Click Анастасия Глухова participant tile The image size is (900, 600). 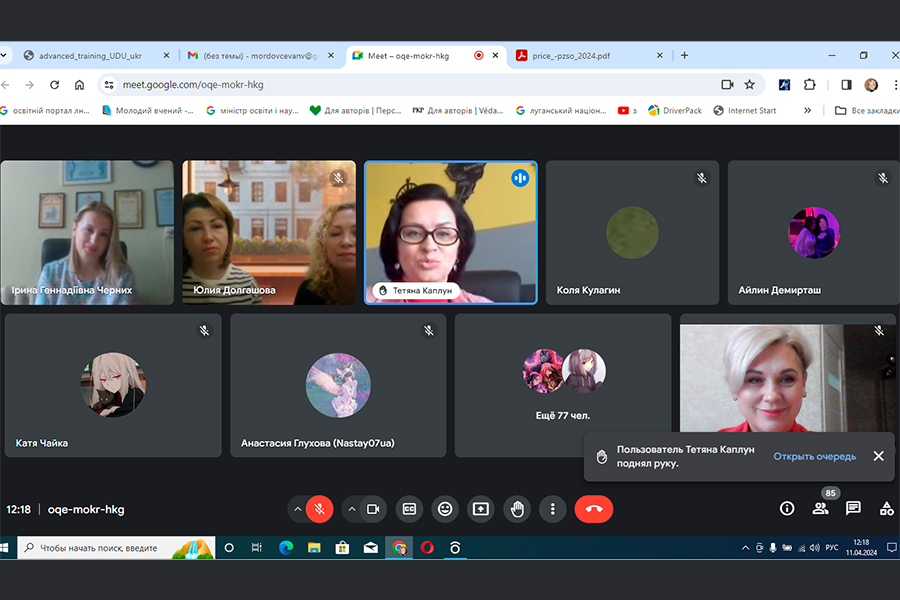pyautogui.click(x=338, y=385)
